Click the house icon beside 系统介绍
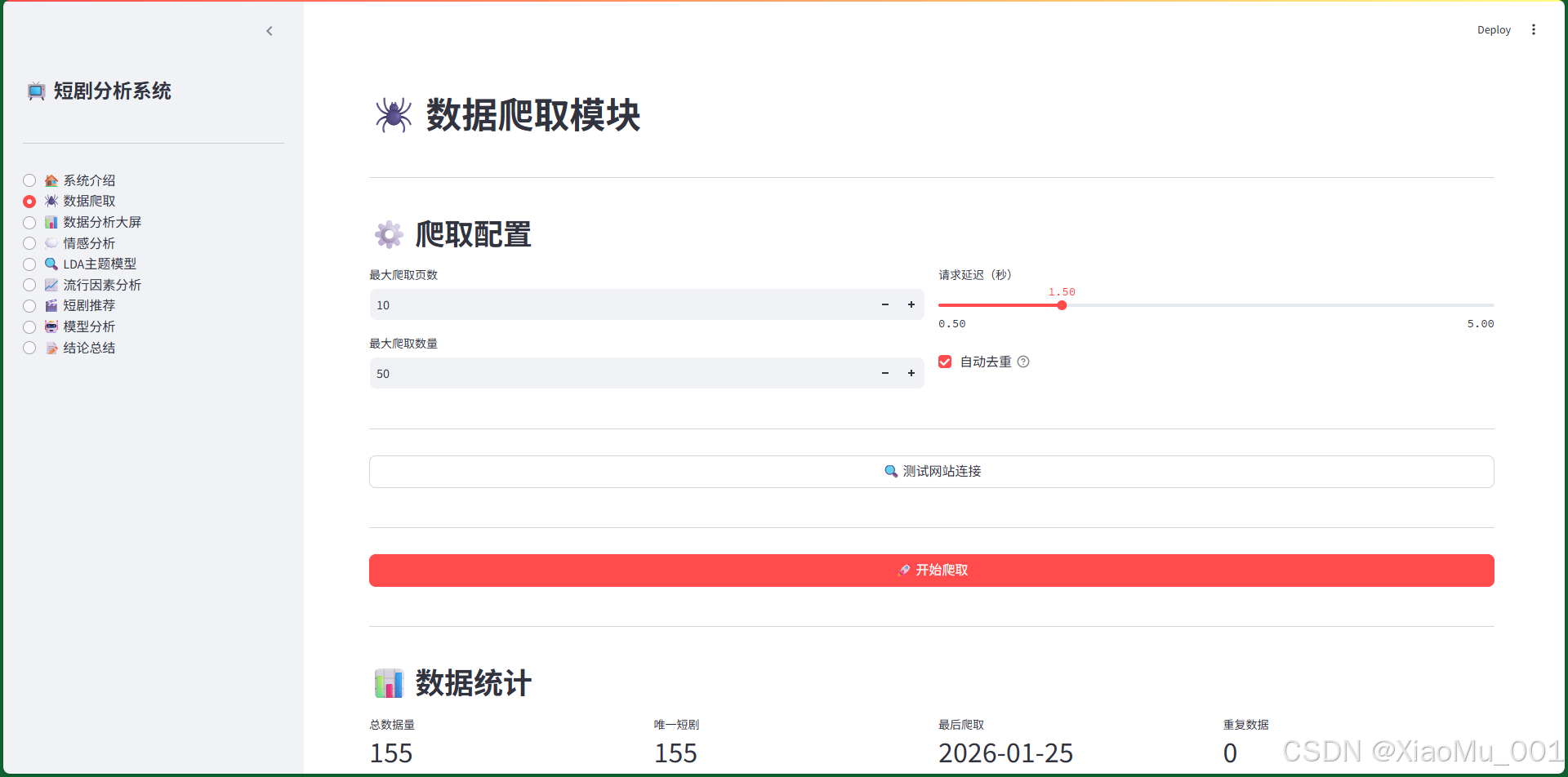 (x=51, y=180)
